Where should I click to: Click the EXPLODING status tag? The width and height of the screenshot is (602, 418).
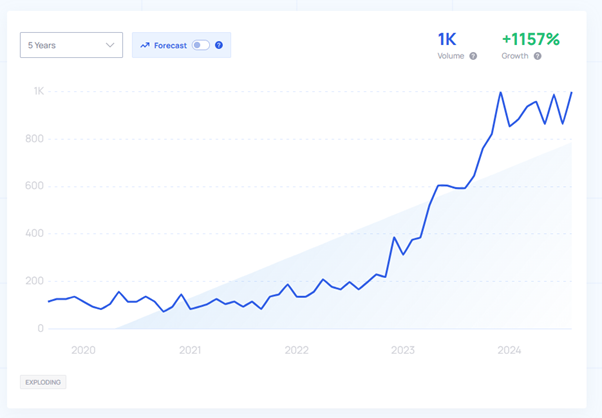[x=43, y=382]
